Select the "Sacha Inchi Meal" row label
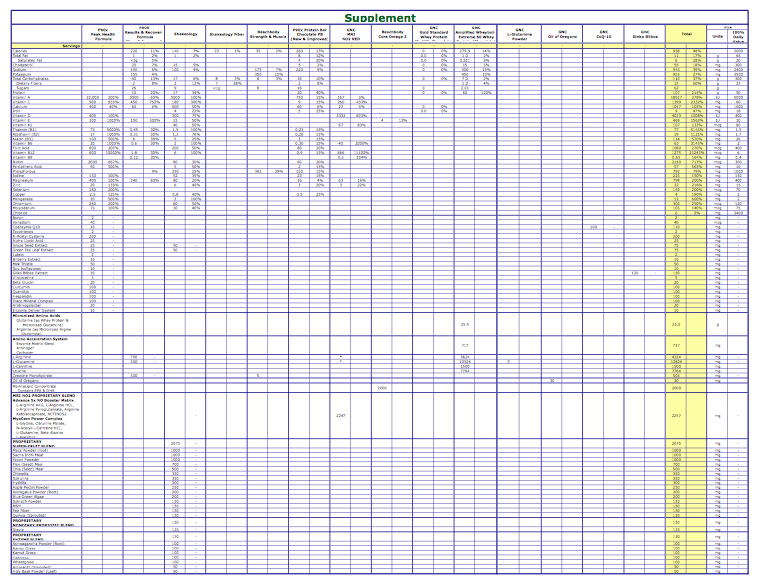 pyautogui.click(x=28, y=455)
